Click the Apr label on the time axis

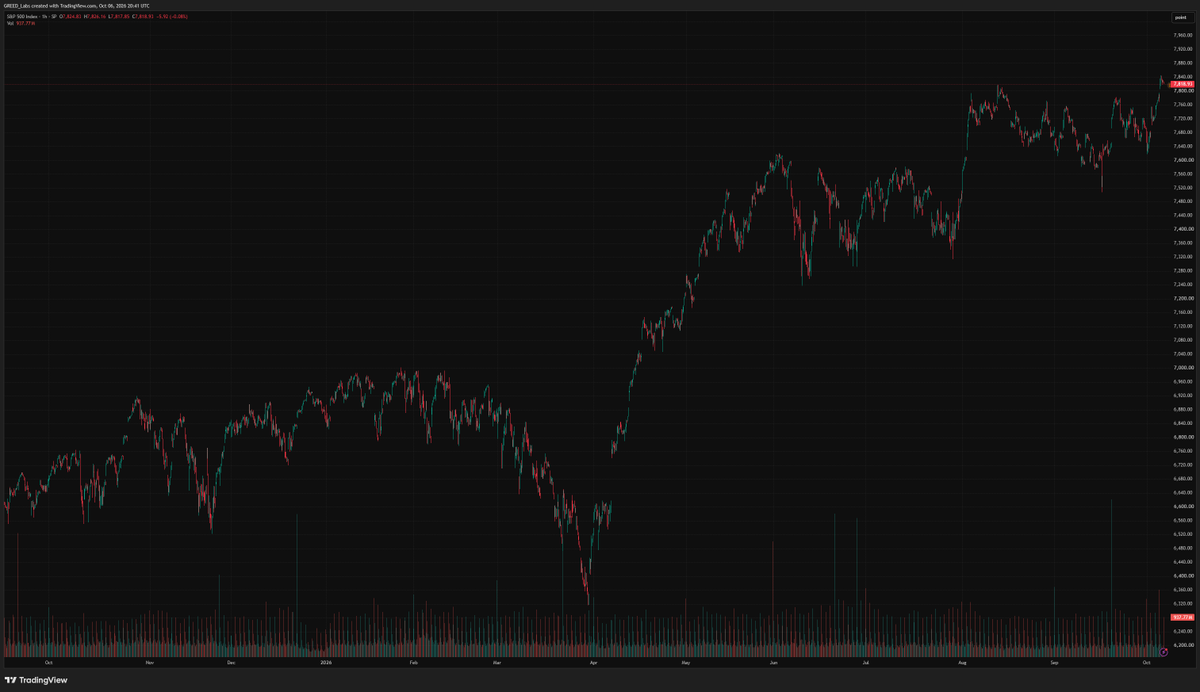[x=593, y=663]
